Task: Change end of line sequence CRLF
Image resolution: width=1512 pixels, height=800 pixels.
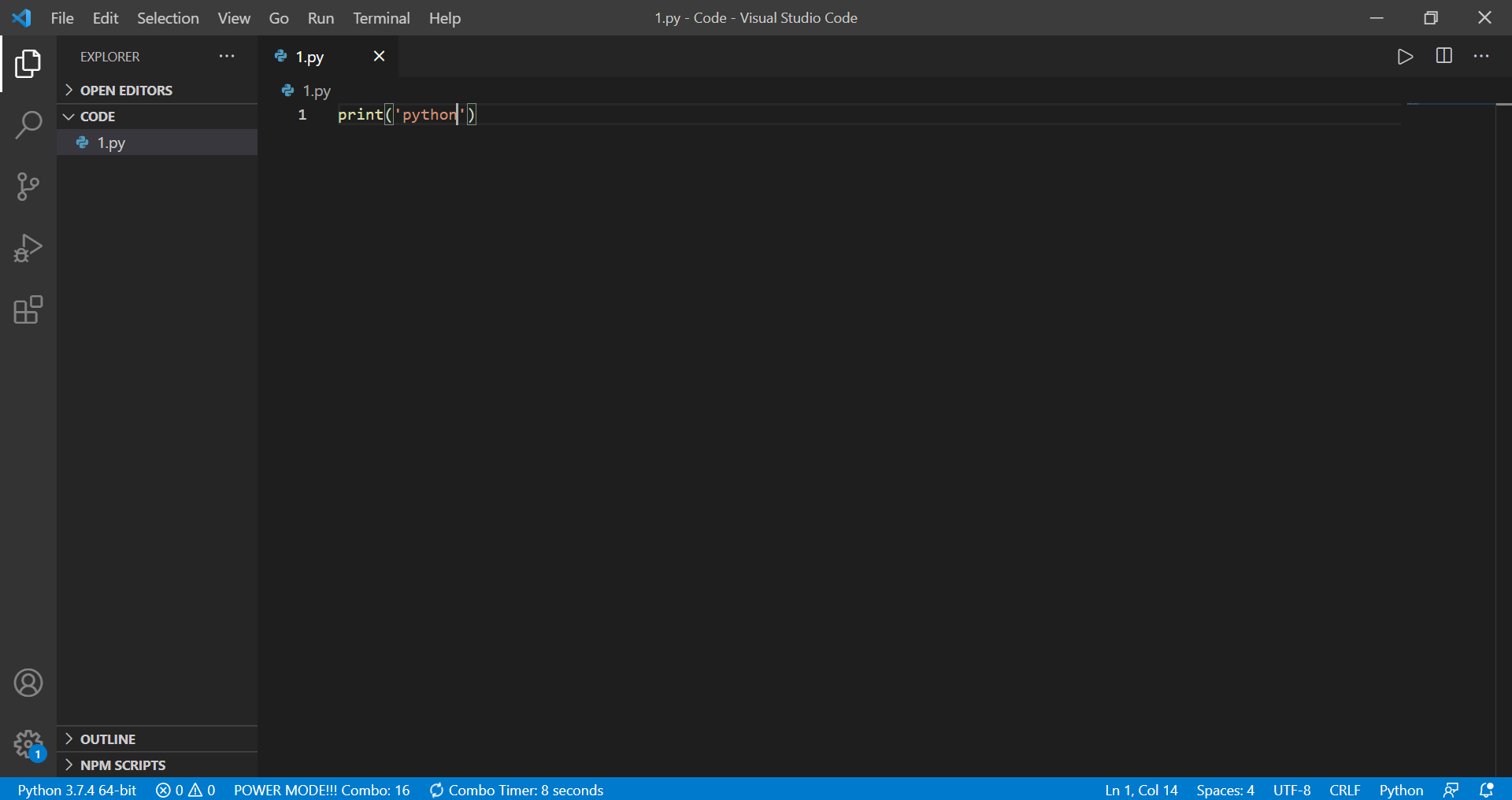Action: tap(1345, 790)
